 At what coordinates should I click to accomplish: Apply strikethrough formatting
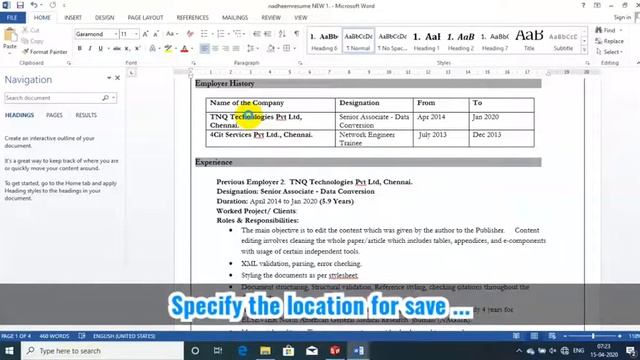tap(117, 49)
